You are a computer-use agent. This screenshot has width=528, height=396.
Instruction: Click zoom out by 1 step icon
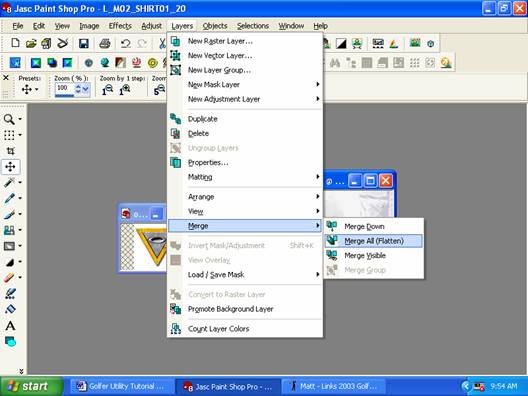pos(107,90)
